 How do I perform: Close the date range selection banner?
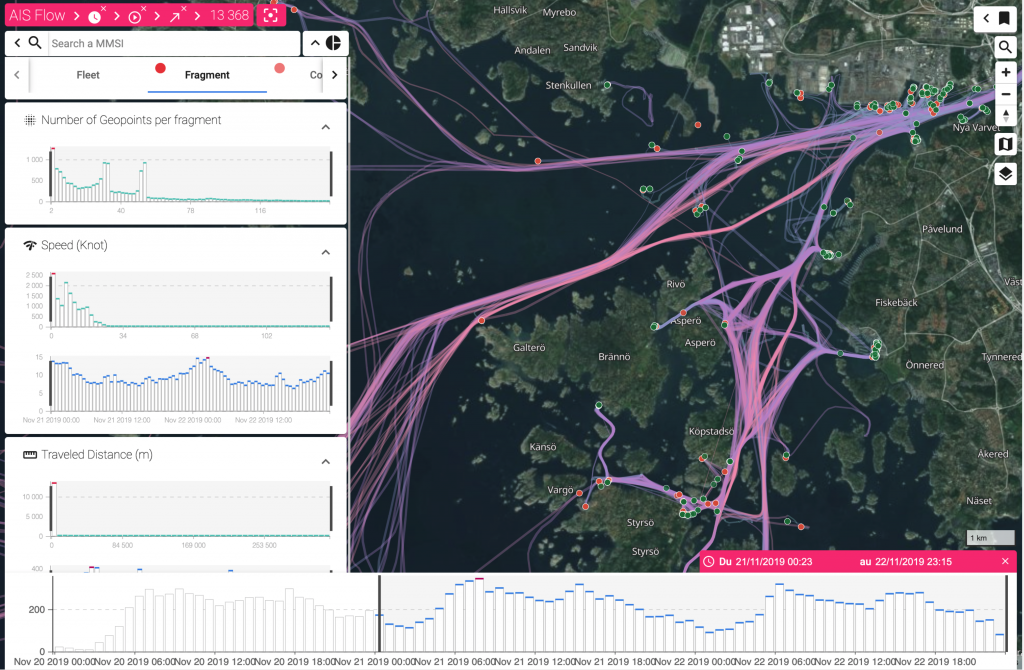pyautogui.click(x=1005, y=562)
